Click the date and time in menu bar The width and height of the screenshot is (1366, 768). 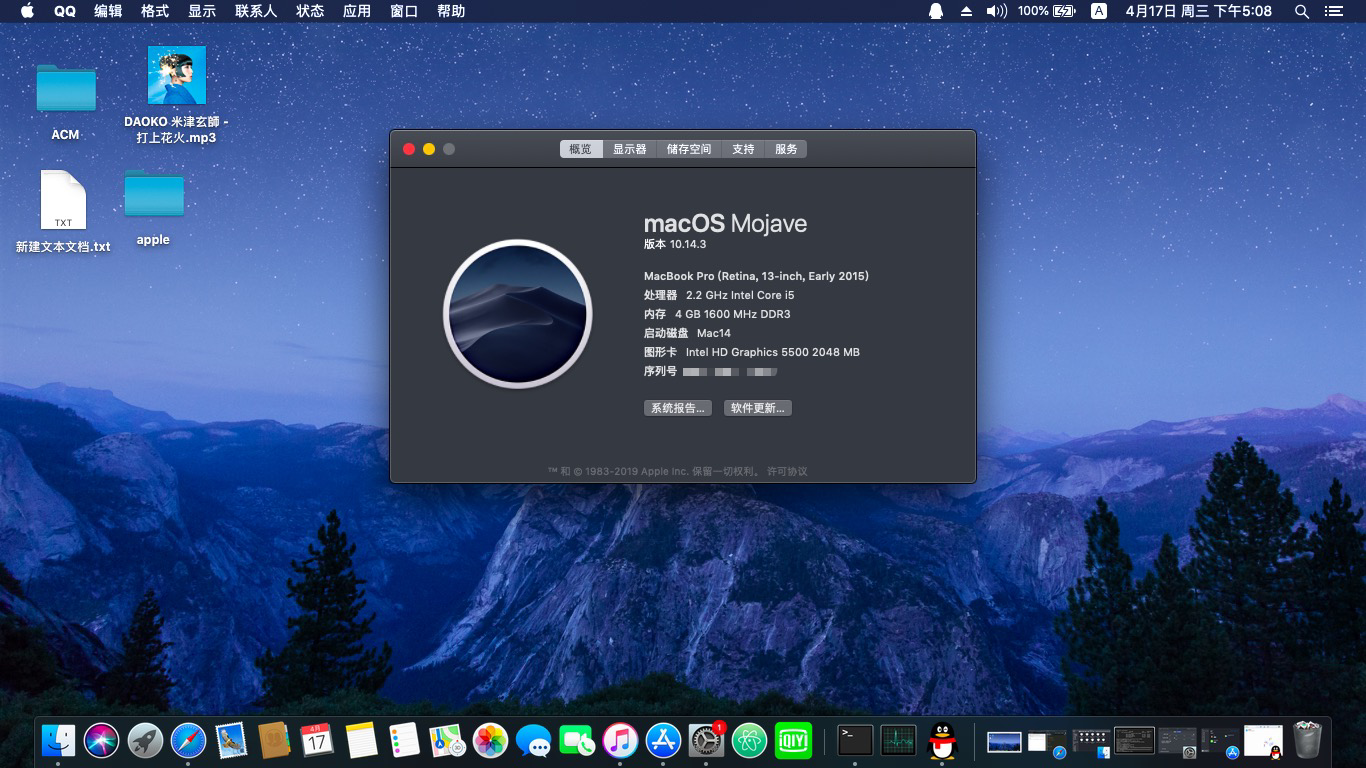(x=1199, y=11)
